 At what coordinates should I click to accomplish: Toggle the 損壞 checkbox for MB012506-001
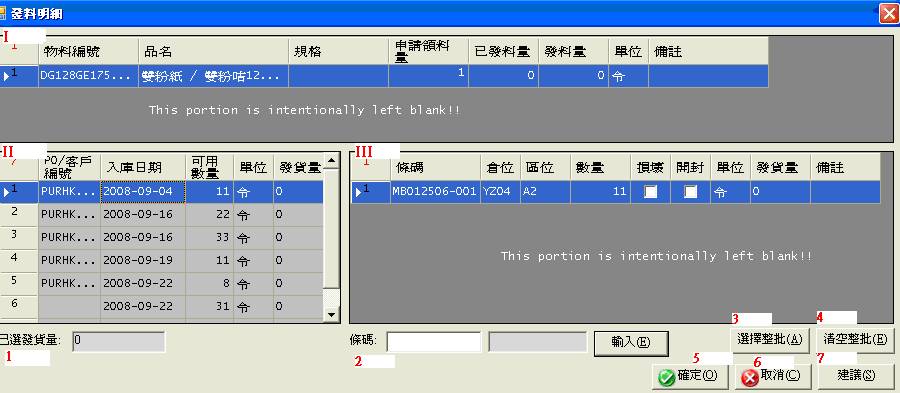click(x=650, y=192)
